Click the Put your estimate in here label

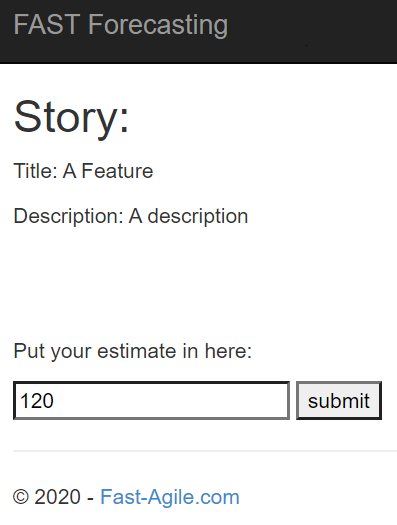(133, 352)
